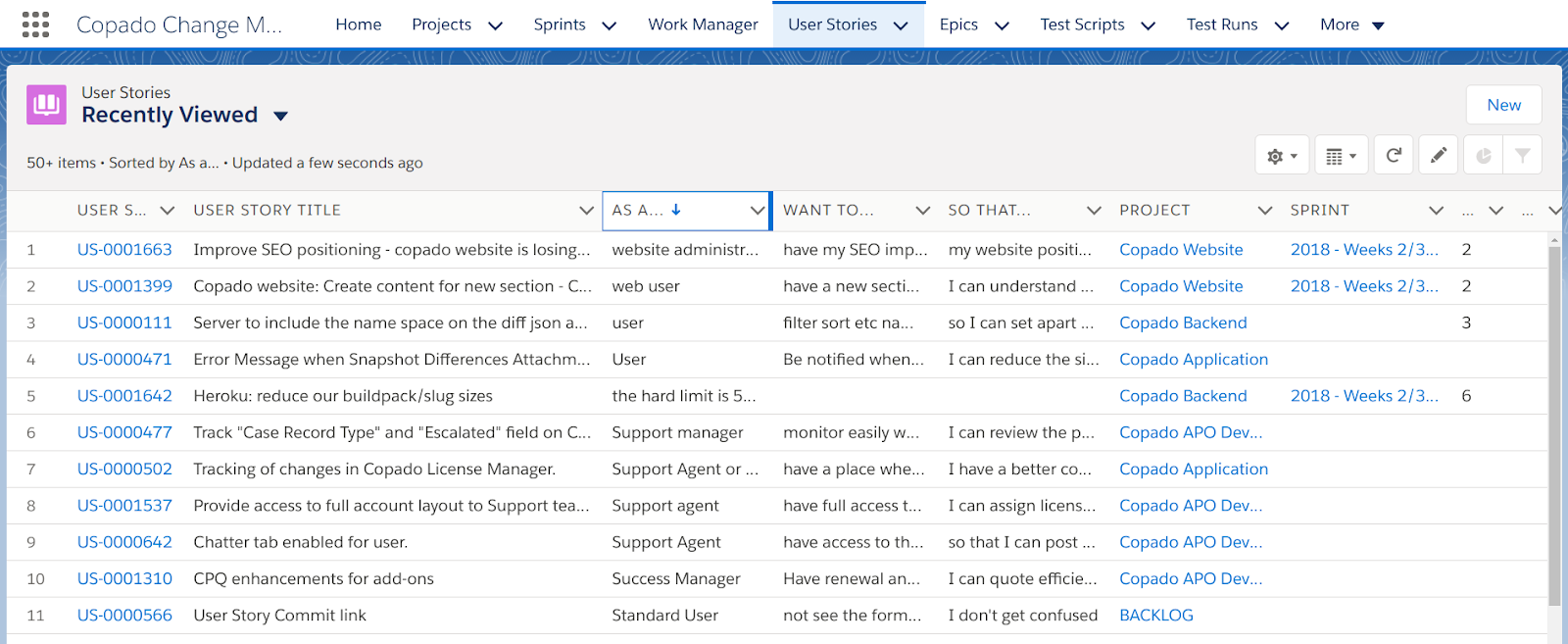1568x644 pixels.
Task: Click 'I don't get confused' cell
Action: tap(1022, 616)
